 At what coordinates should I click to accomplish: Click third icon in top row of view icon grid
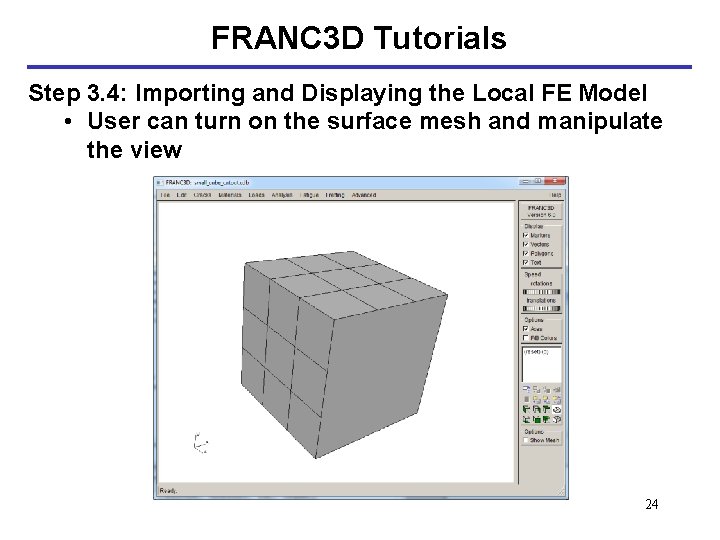coord(546,389)
